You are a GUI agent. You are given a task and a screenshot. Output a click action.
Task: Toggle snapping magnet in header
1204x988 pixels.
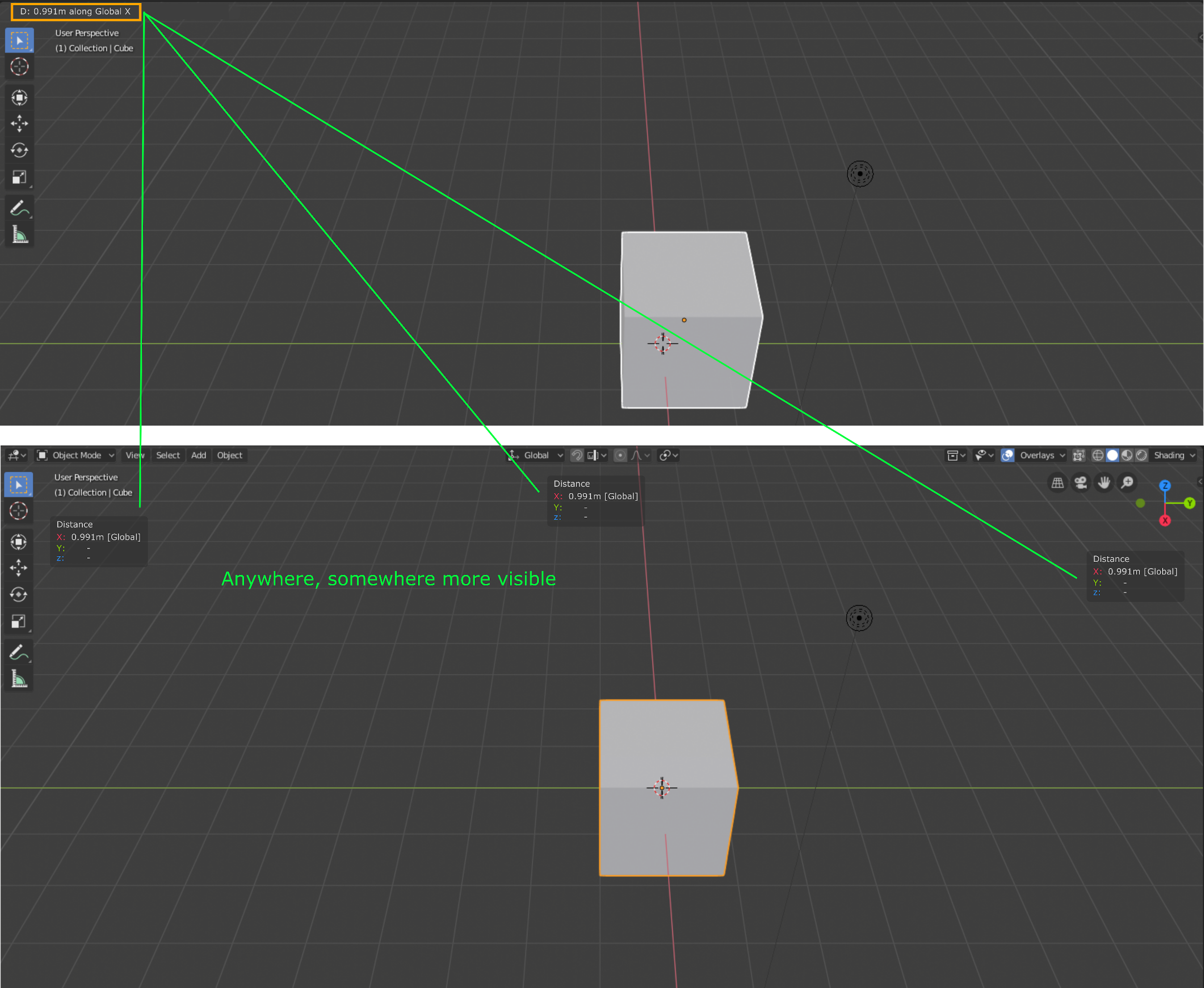coord(577,455)
